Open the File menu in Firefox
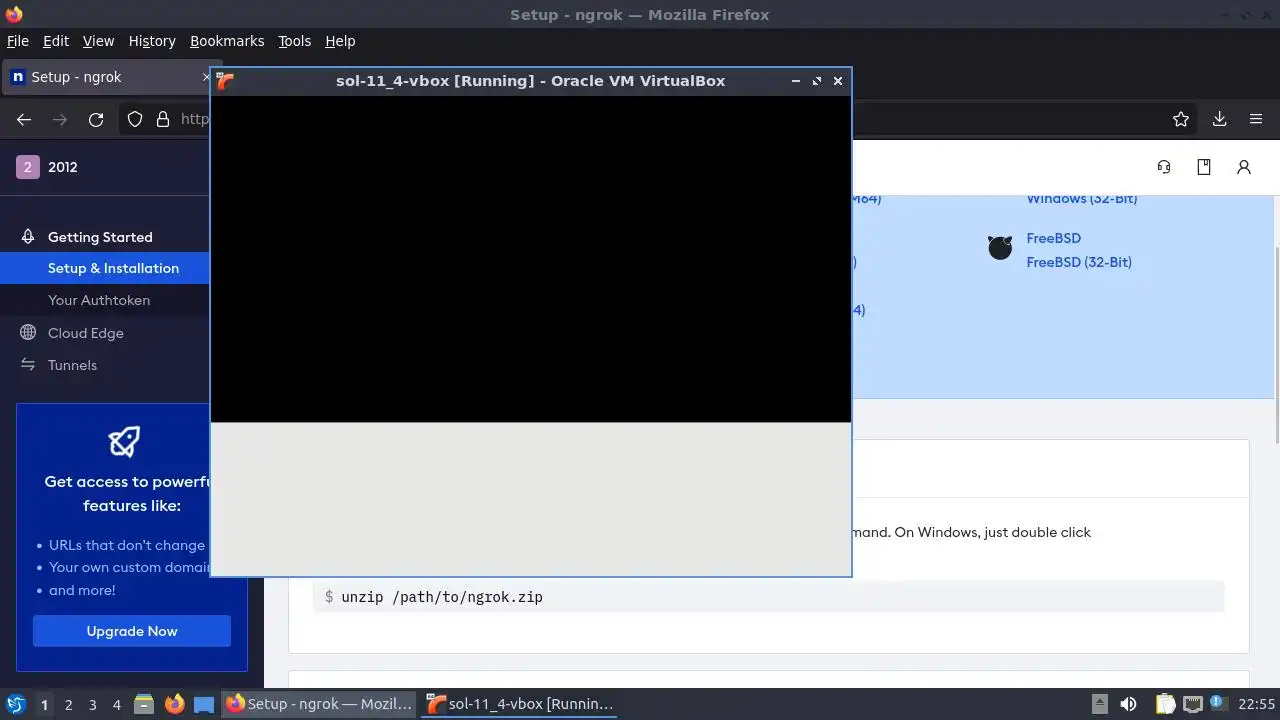This screenshot has width=1280, height=720. 18,41
